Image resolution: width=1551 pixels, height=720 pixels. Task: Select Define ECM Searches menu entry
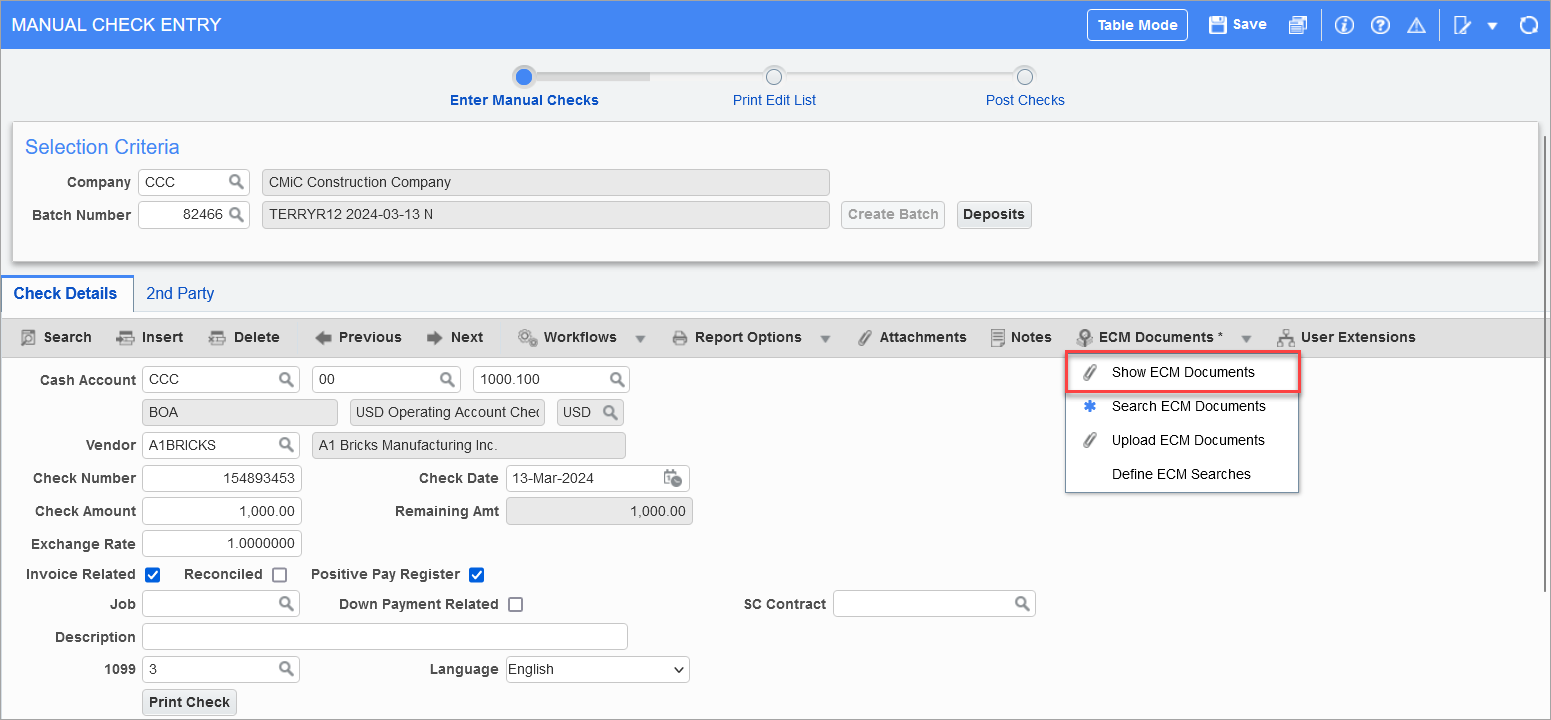point(1182,474)
